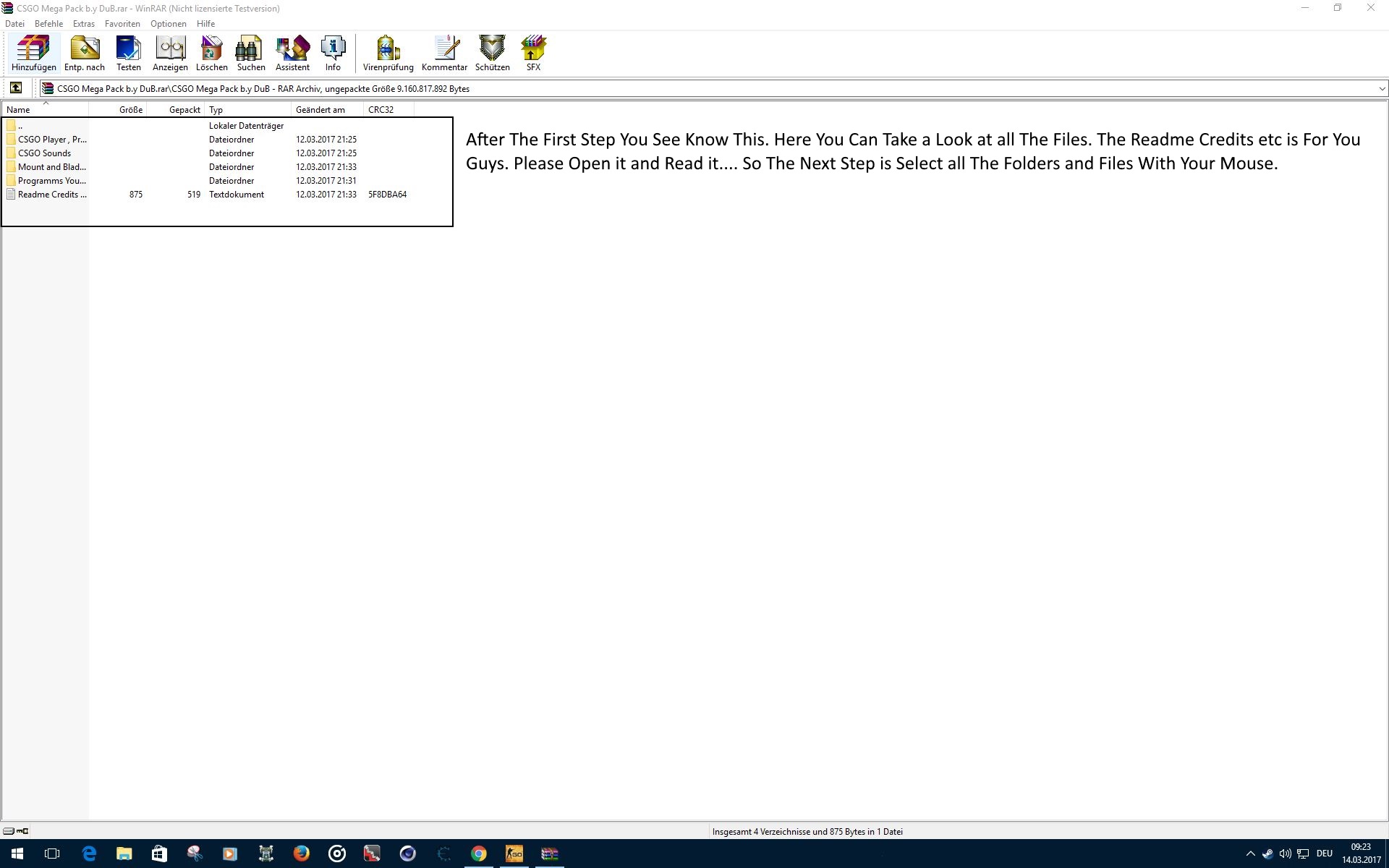Click the Suchen binoculars icon
The image size is (1389, 868).
coord(251,54)
